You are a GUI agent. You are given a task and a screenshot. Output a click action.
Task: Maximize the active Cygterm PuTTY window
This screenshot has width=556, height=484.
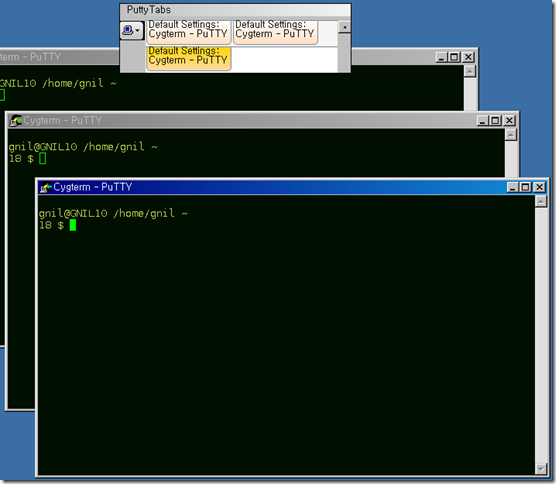pyautogui.click(x=526, y=187)
